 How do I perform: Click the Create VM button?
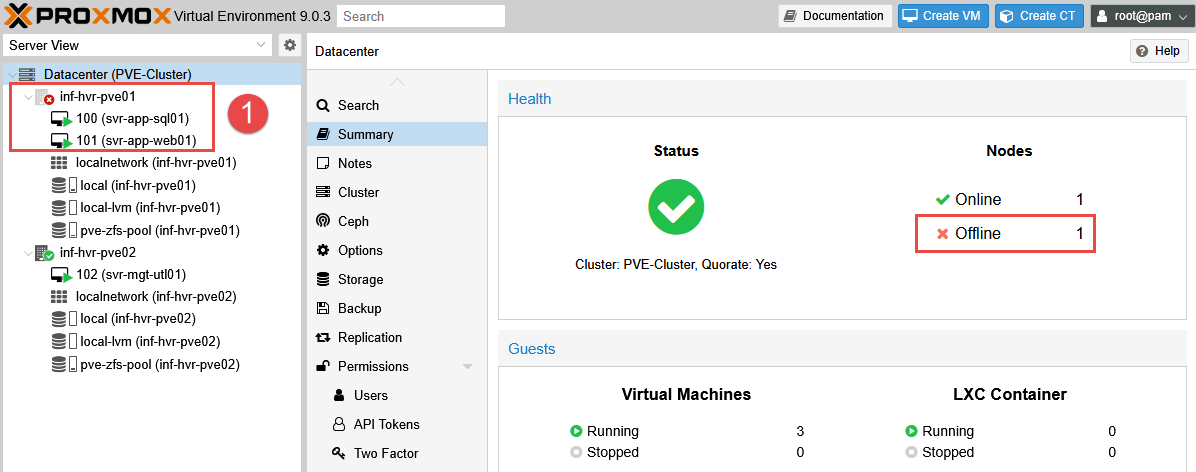[x=943, y=16]
